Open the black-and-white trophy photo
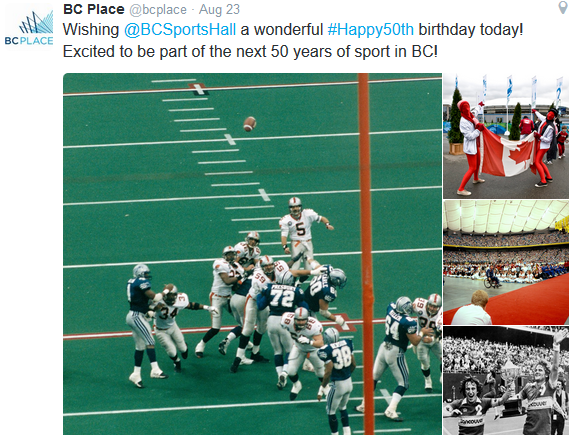The width and height of the screenshot is (569, 435). pyautogui.click(x=506, y=381)
